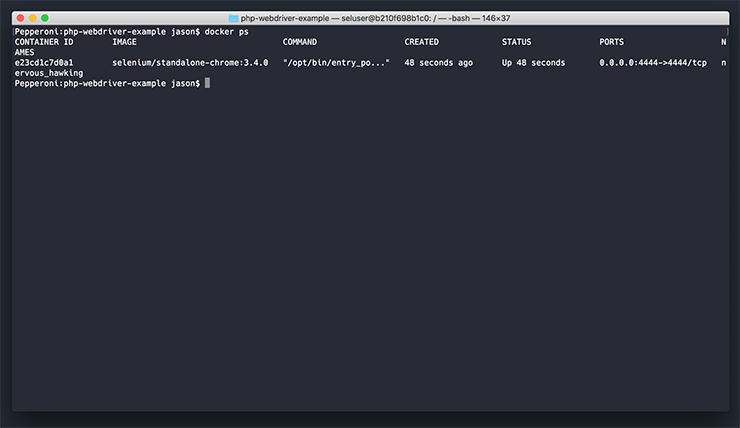The width and height of the screenshot is (740, 428).
Task: Click the cursor block at the last prompt
Action: click(207, 83)
